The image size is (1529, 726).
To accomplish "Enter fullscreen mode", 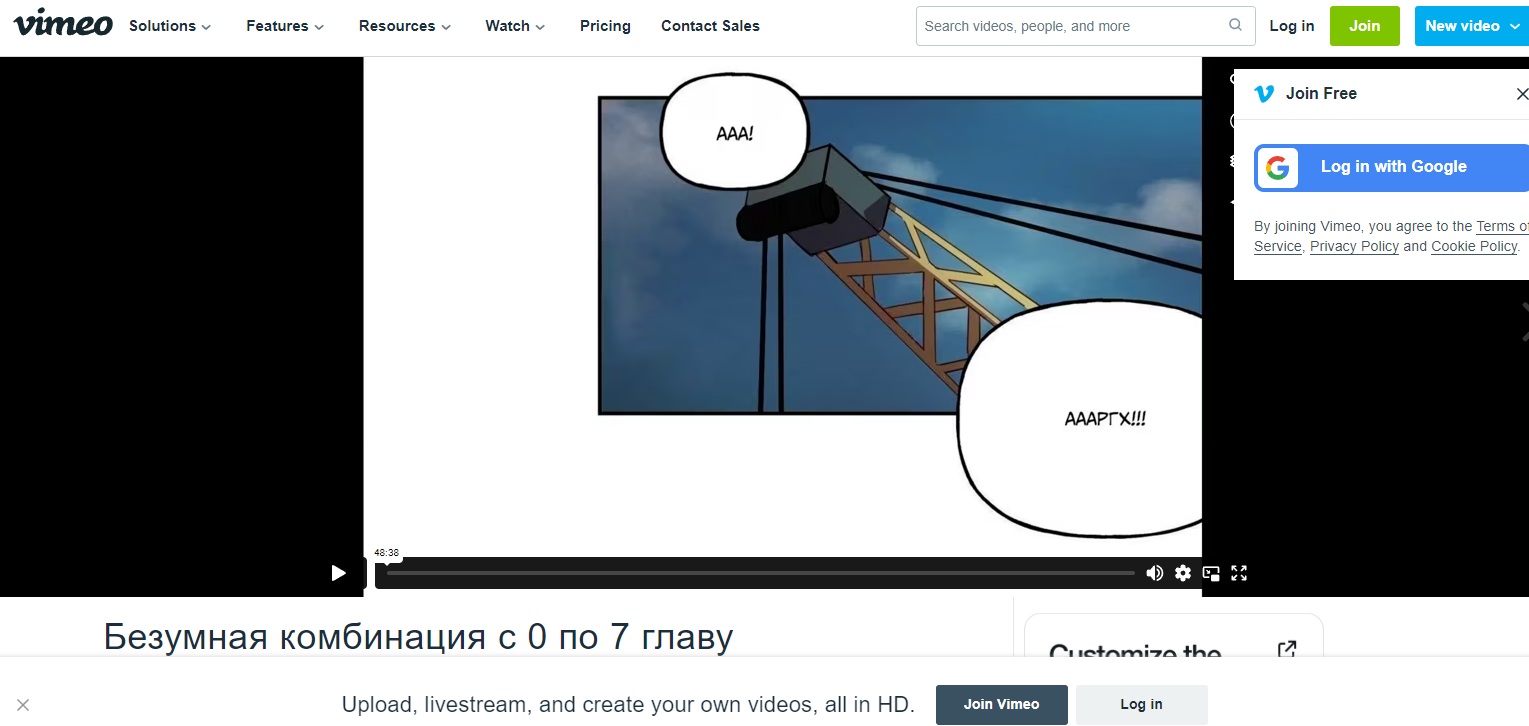I will (x=1239, y=573).
